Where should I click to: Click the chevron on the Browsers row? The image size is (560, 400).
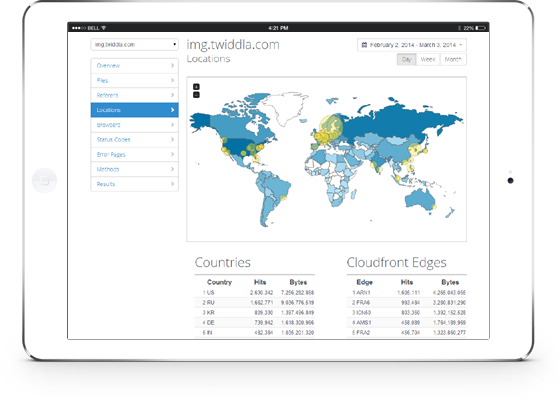pyautogui.click(x=172, y=125)
